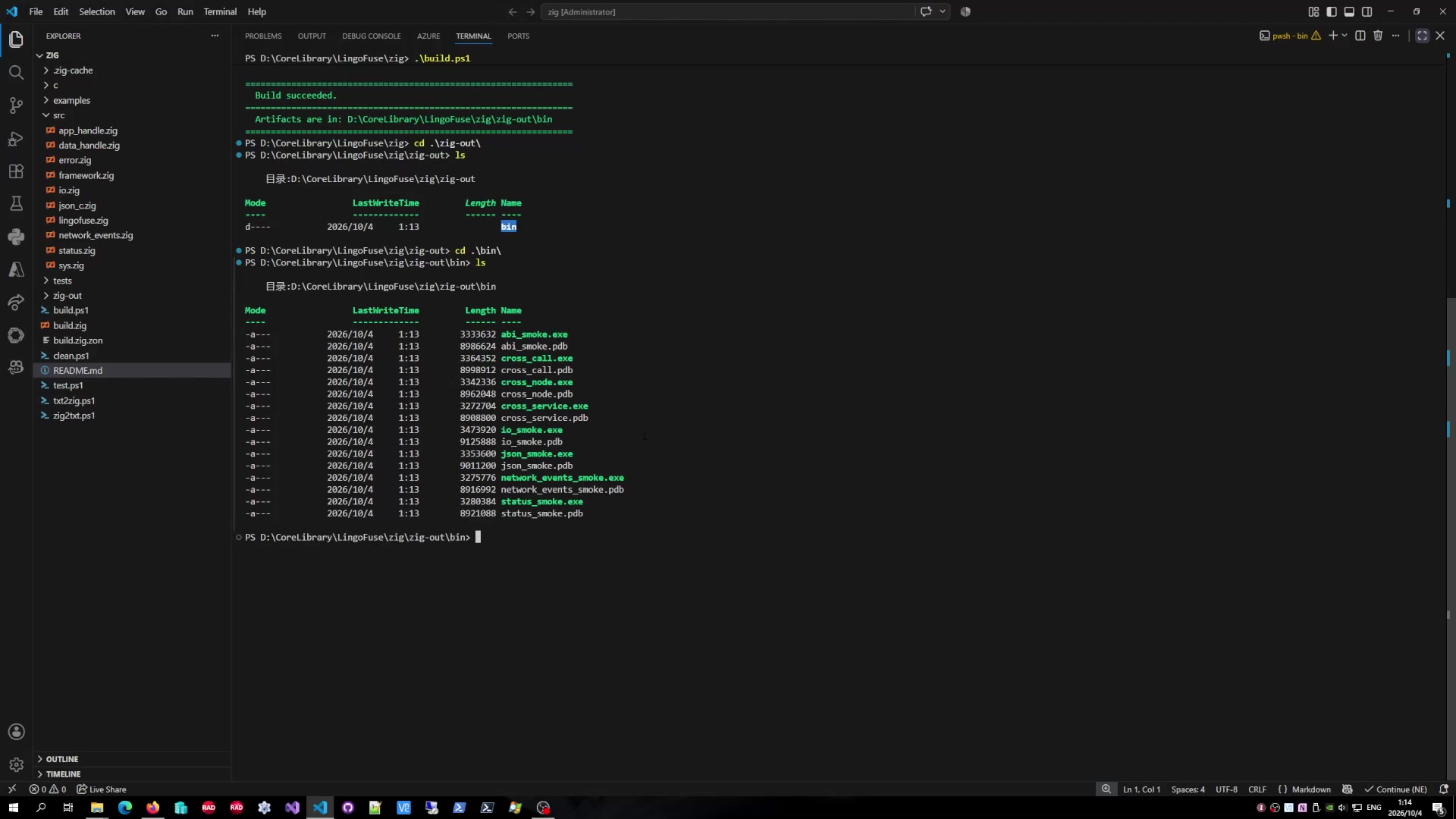Toggle the Copilot status icon in status bar
This screenshot has width=1456, height=819.
tap(1348, 789)
